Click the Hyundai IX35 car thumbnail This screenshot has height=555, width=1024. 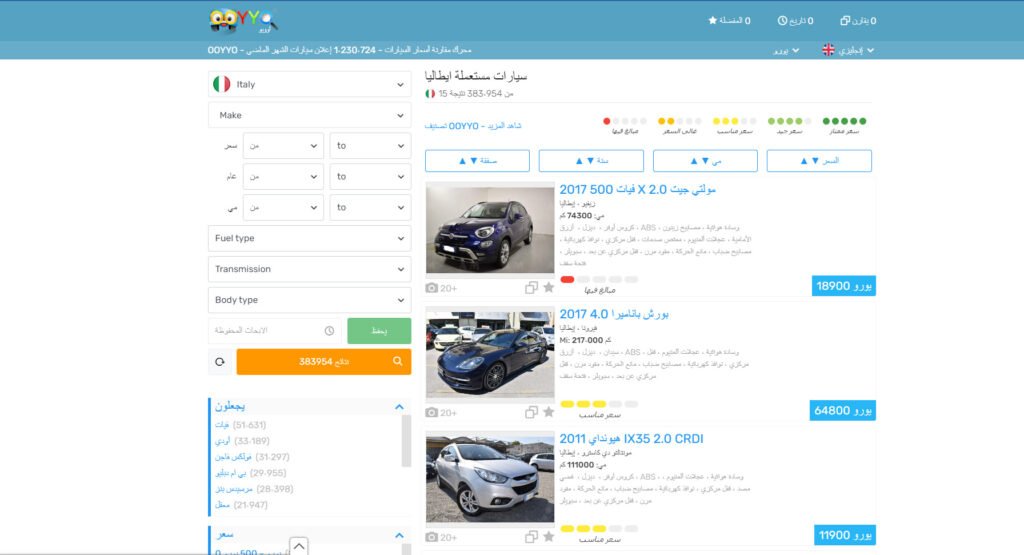tap(489, 478)
